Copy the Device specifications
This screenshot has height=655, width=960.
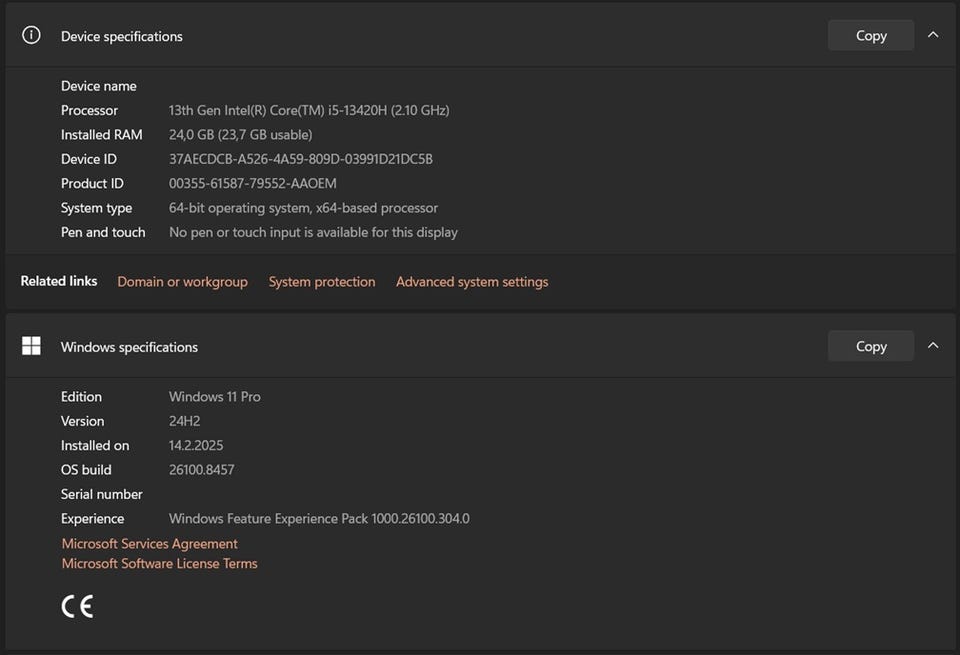871,36
